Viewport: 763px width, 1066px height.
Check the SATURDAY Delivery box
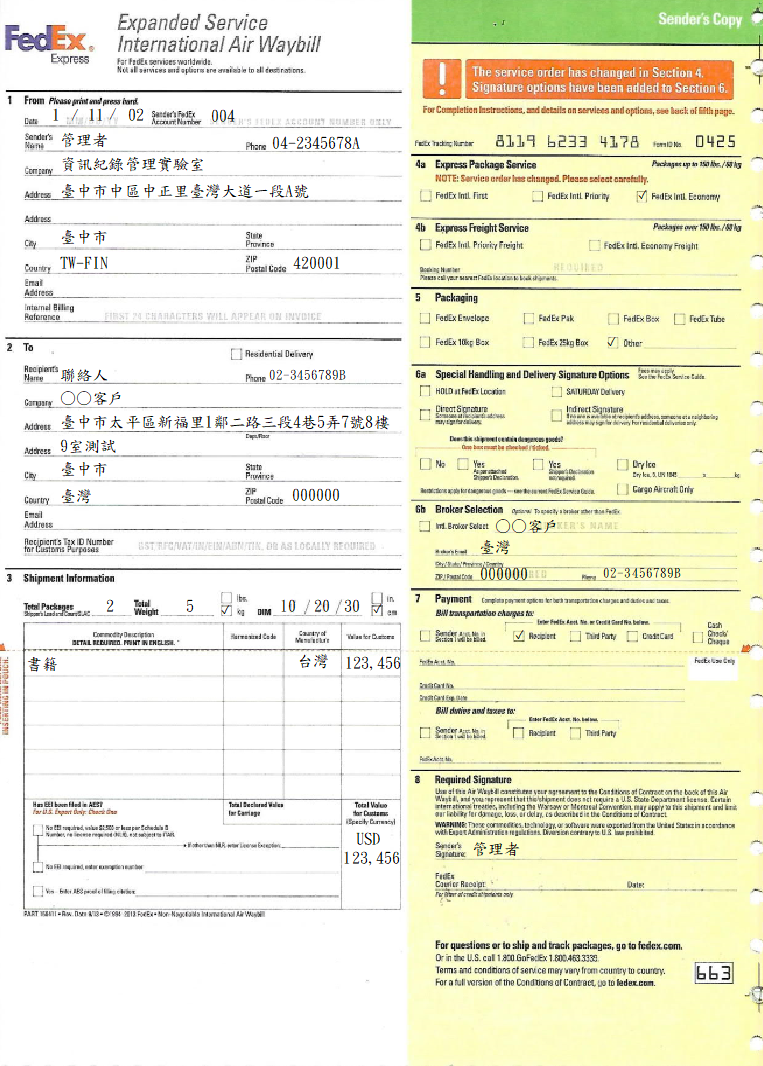(x=556, y=392)
